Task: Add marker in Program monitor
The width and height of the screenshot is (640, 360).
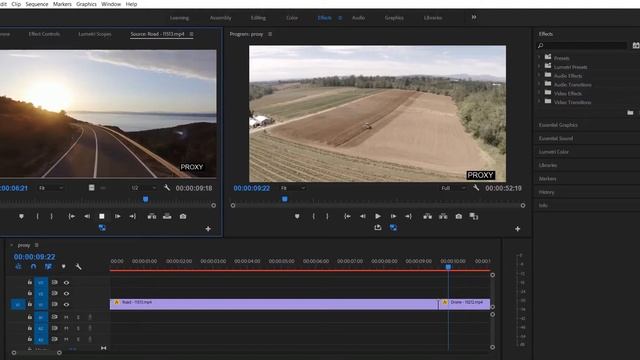Action: pyautogui.click(x=297, y=216)
